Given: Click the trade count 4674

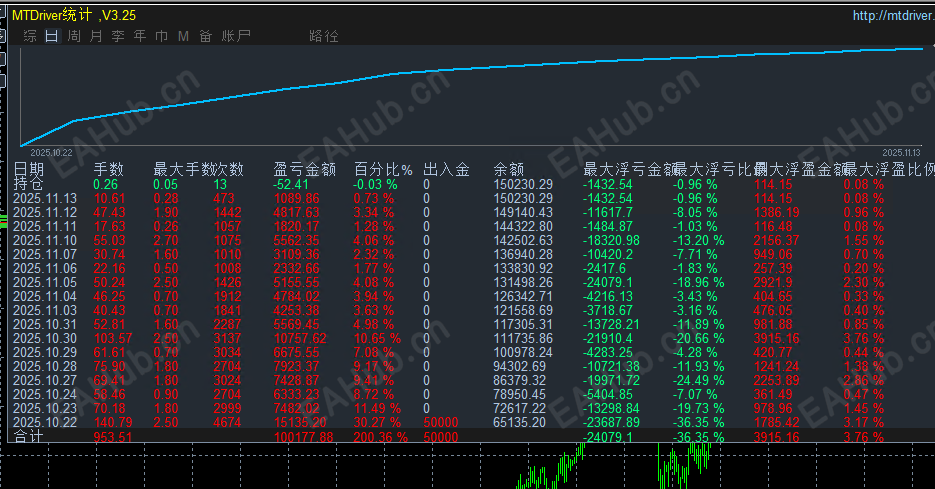Looking at the screenshot, I should point(227,422).
